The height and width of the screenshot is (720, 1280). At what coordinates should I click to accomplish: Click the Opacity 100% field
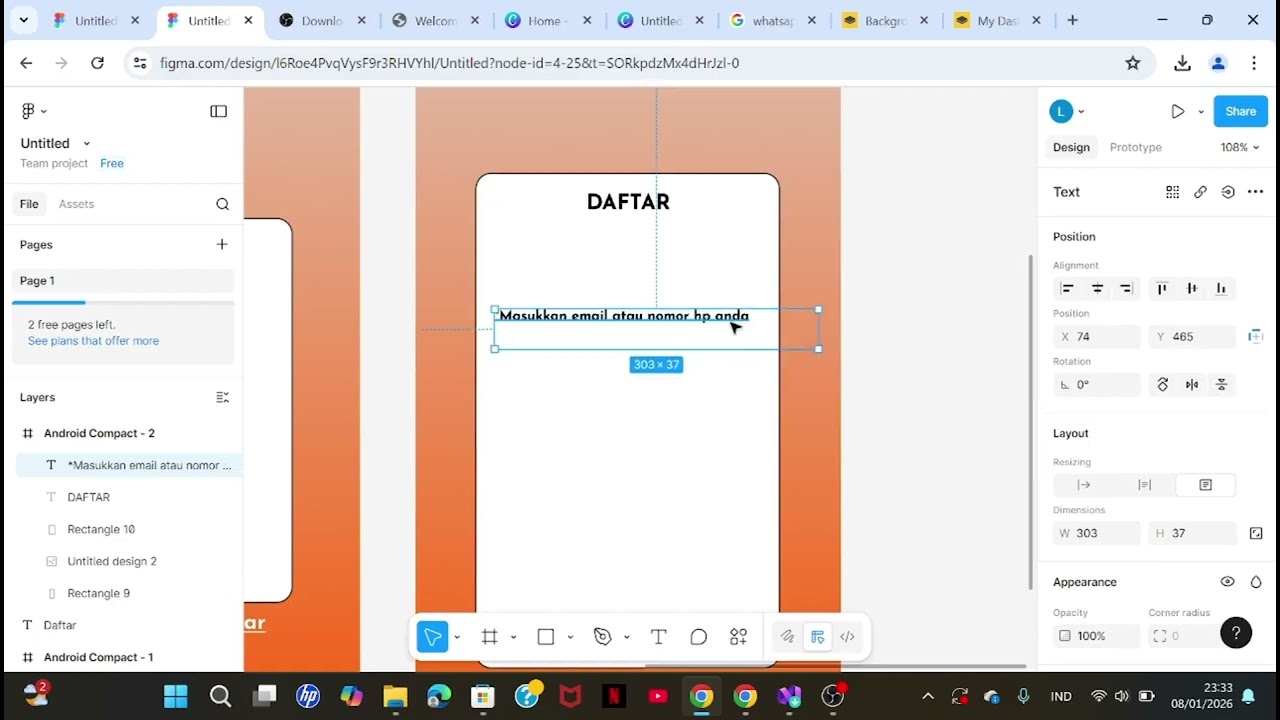[x=1096, y=636]
